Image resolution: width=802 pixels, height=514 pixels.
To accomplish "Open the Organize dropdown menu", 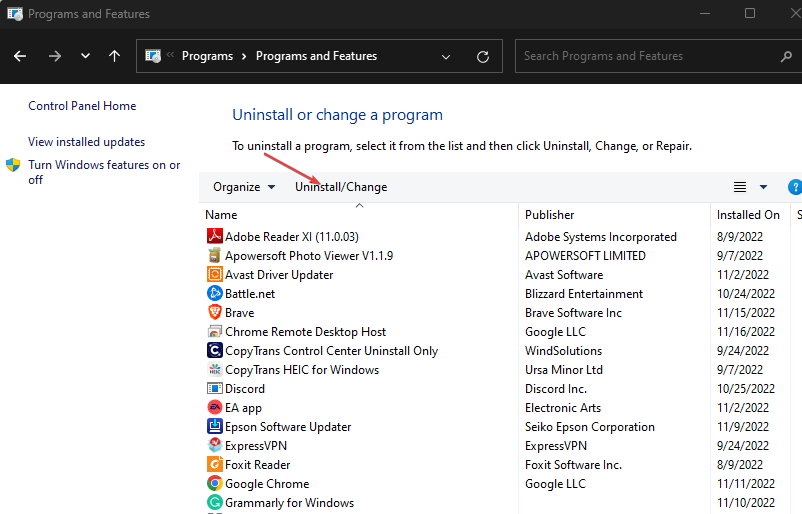I will pos(244,187).
